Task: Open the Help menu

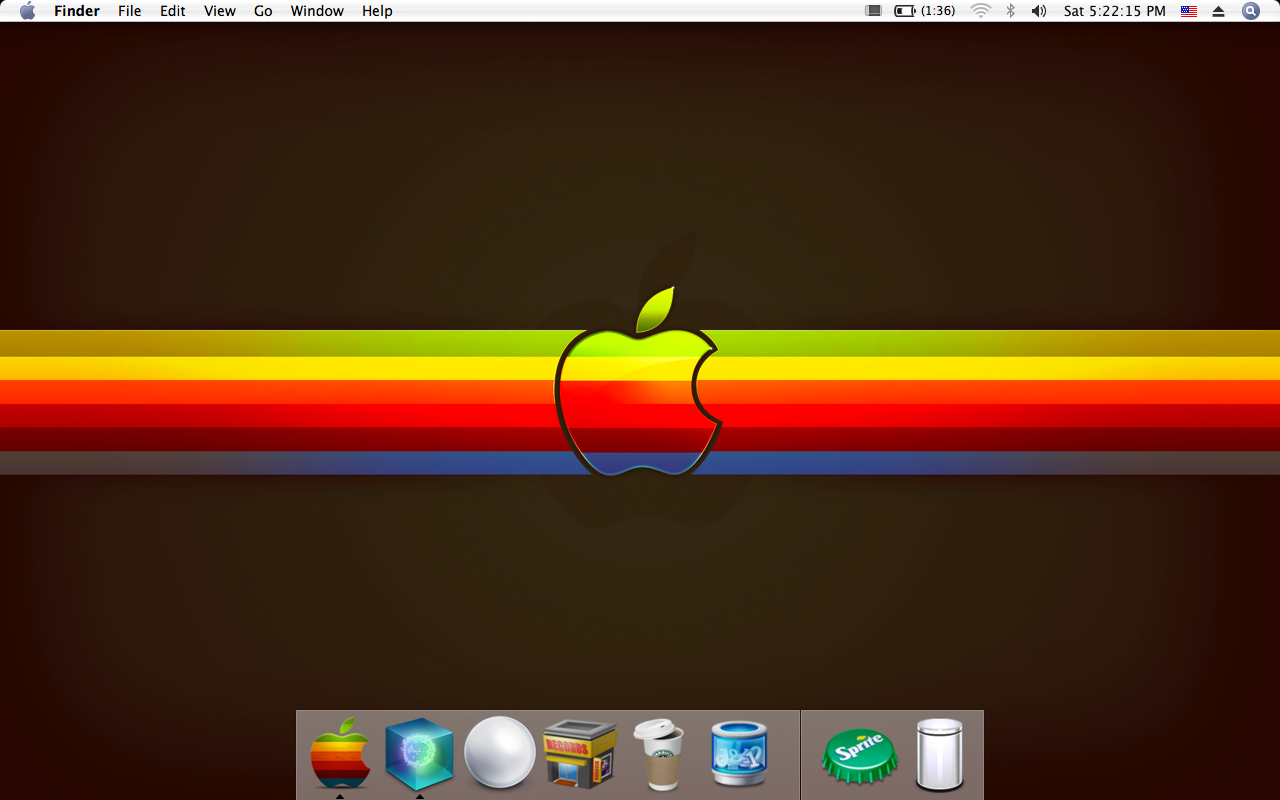Action: tap(377, 11)
